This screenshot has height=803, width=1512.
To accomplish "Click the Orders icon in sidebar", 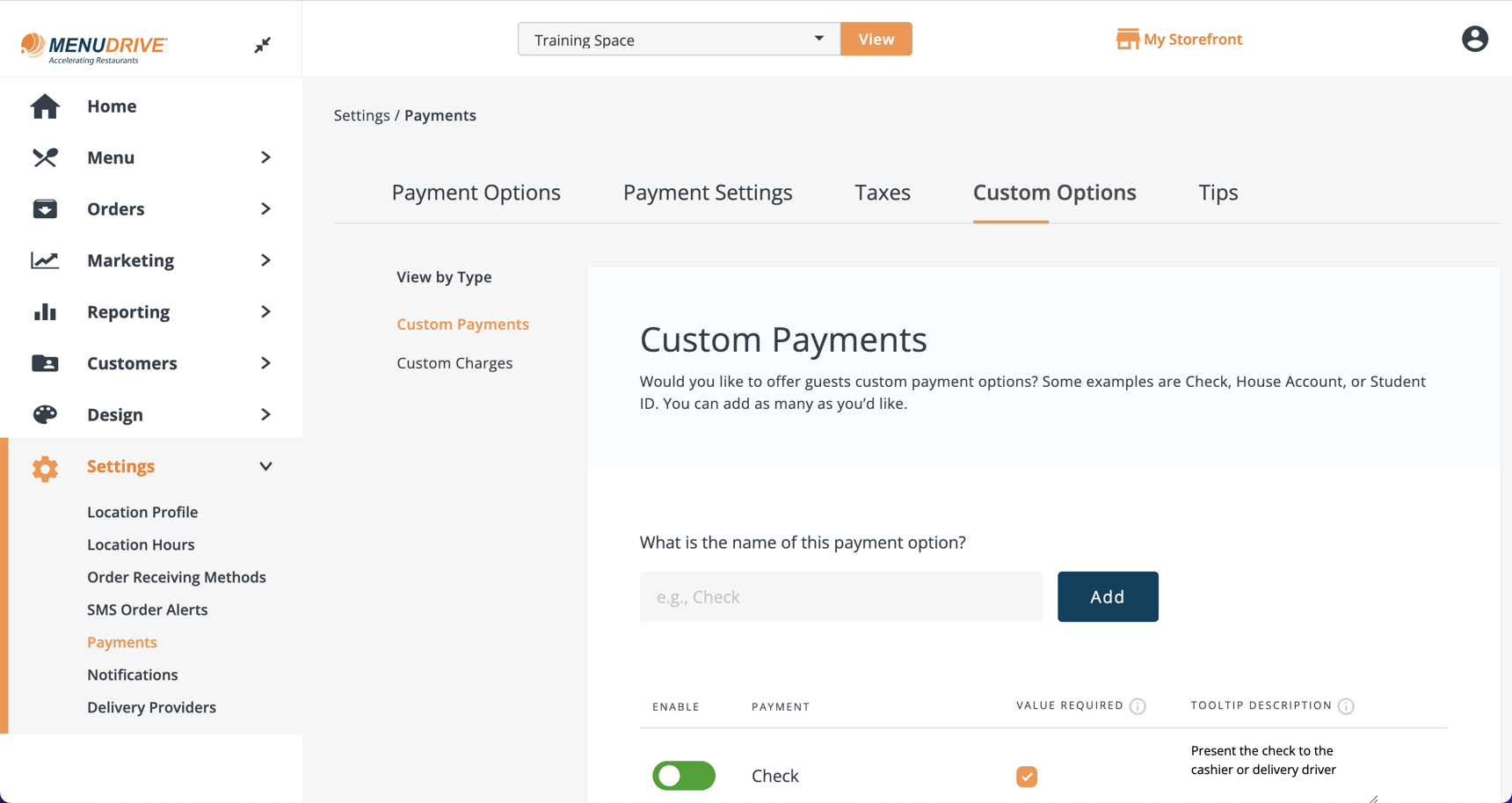I will pyautogui.click(x=45, y=208).
